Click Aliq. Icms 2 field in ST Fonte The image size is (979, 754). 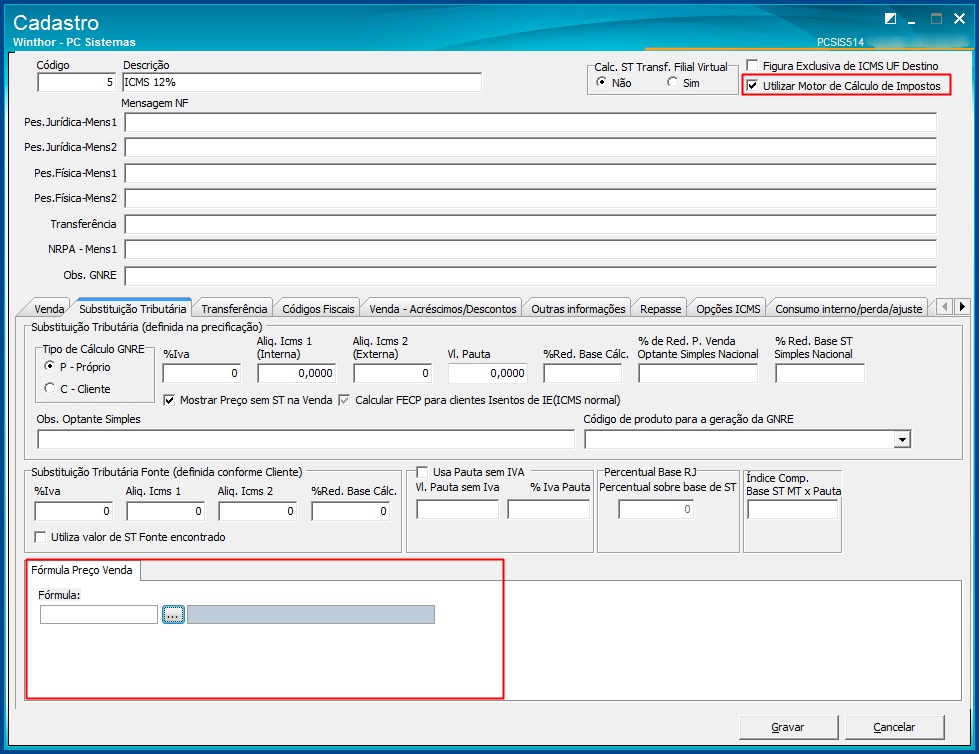(258, 511)
